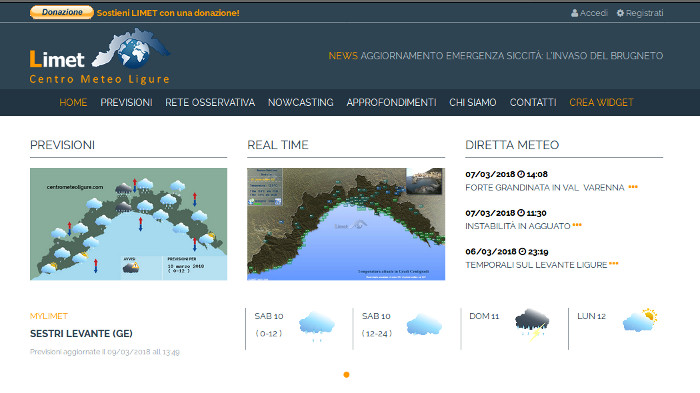Click the orange carousel dot indicator
Screen dimensions: 700x393
[x=346, y=375]
